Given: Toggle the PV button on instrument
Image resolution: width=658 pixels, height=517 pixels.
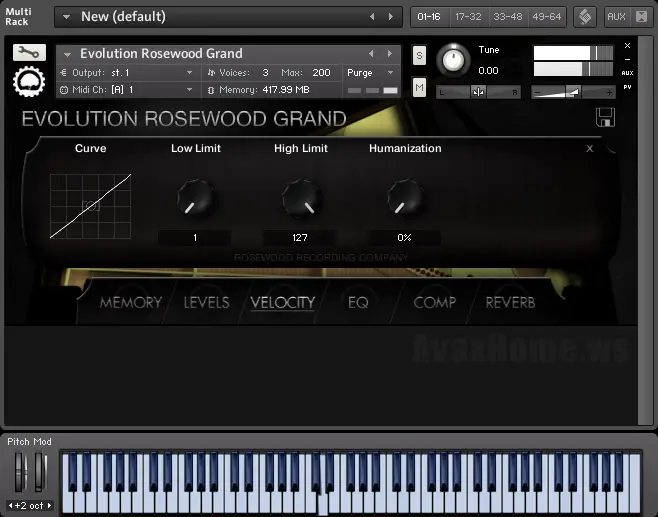Looking at the screenshot, I should point(627,87).
